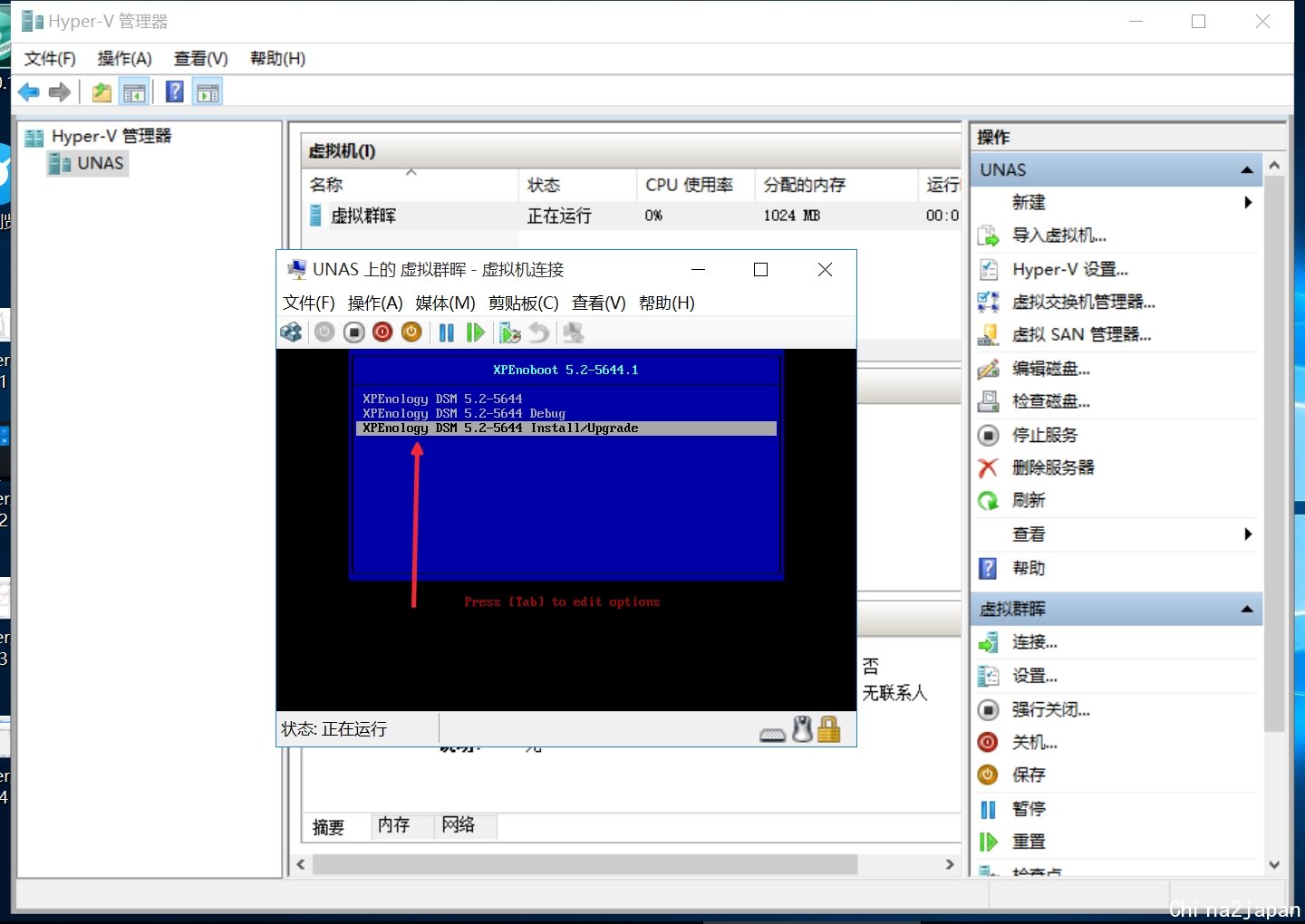Screen dimensions: 1305x924
Task: Expand the 查看 submenu in actions pane
Action: tap(1248, 534)
